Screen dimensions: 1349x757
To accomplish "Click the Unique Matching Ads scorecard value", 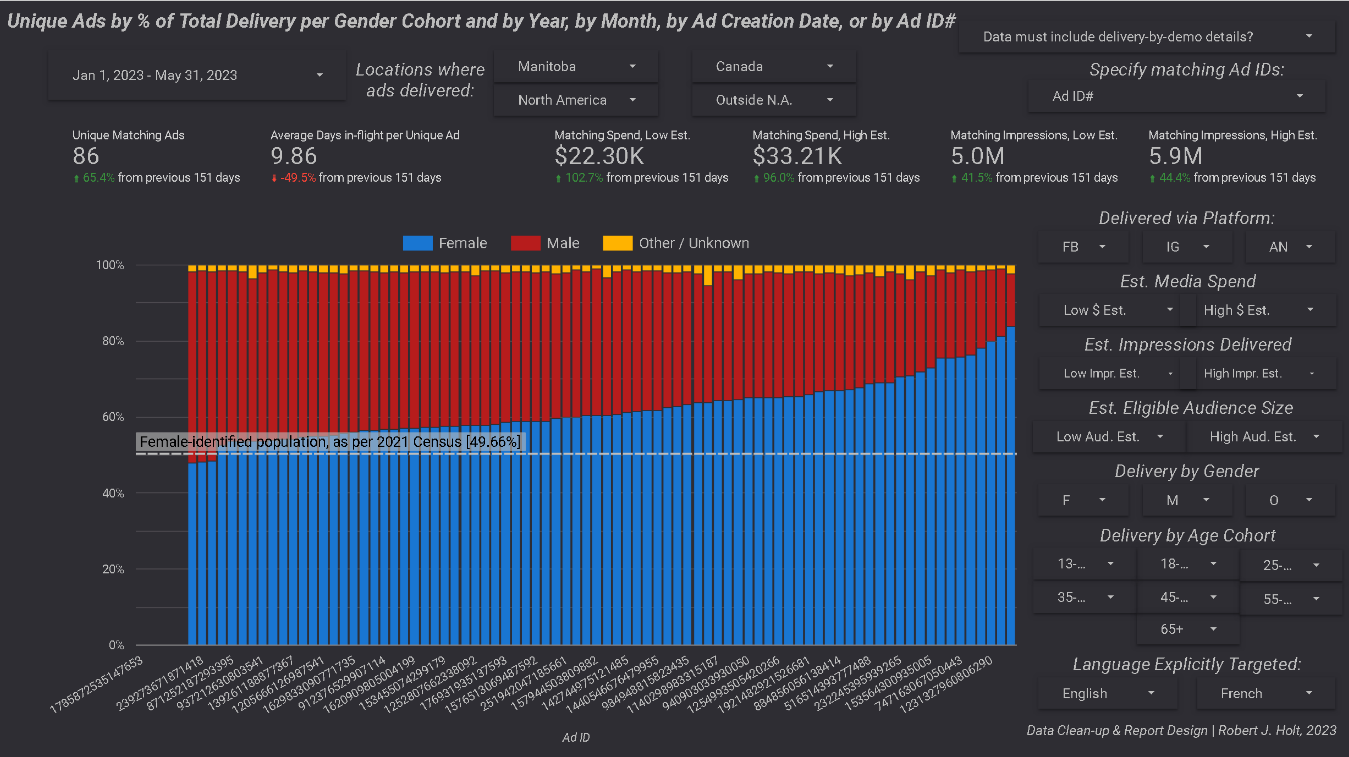I will pos(86,156).
